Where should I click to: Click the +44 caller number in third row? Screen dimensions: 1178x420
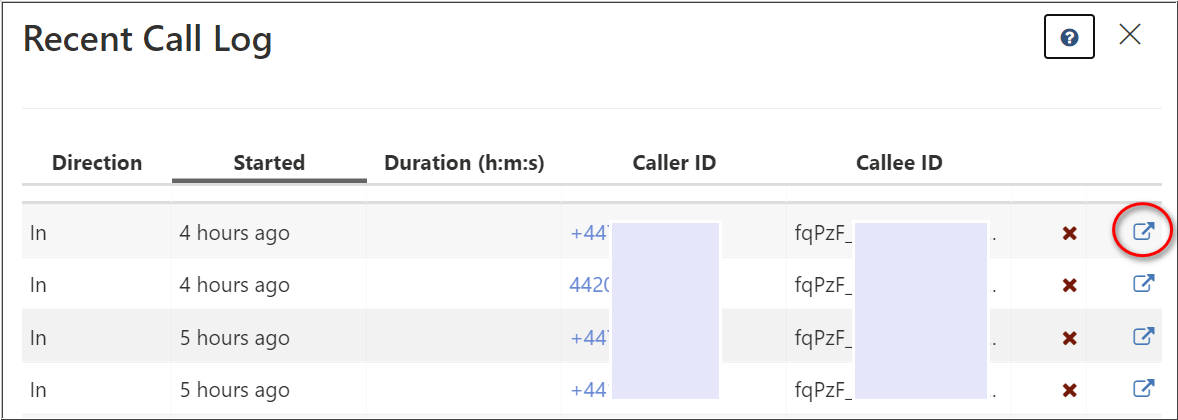point(592,338)
